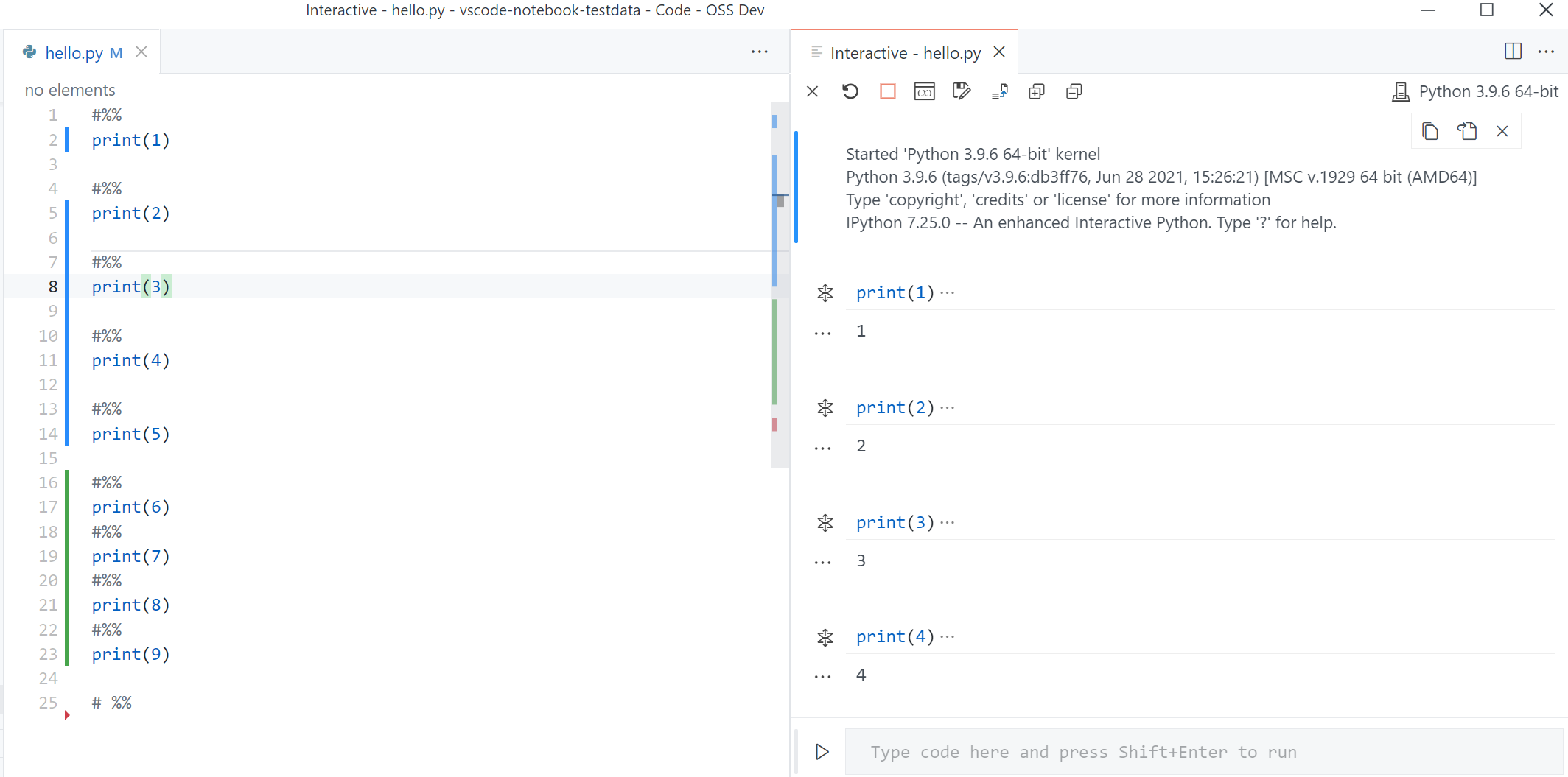The height and width of the screenshot is (777, 1568).
Task: Click the '# %%' marker on line 25
Action: 111,703
